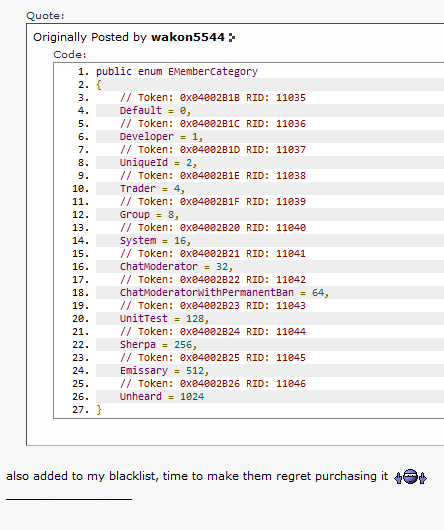The height and width of the screenshot is (530, 444).
Task: Click the view-post arrow icon beside wakon5544
Action: point(231,38)
